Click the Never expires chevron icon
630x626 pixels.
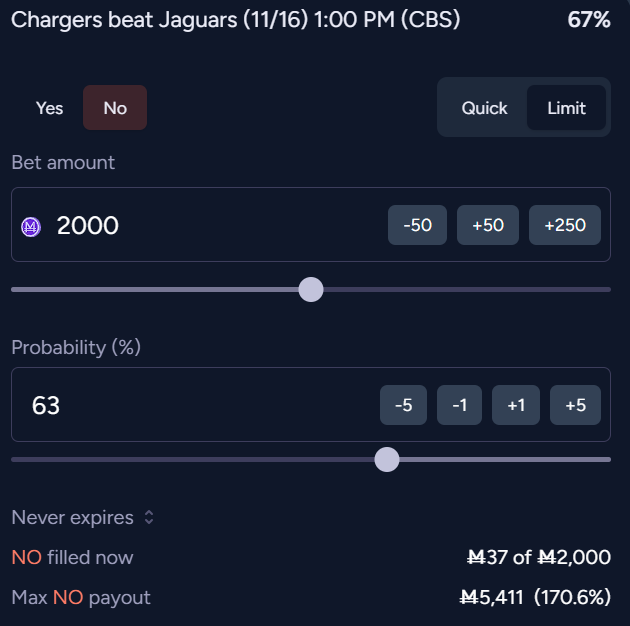coord(149,518)
